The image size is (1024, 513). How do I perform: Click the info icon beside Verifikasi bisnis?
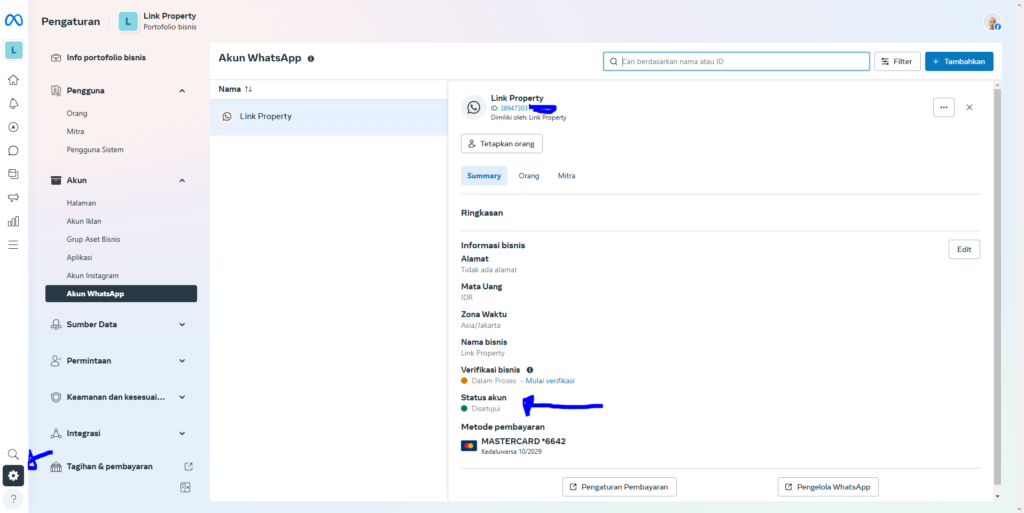pos(530,369)
